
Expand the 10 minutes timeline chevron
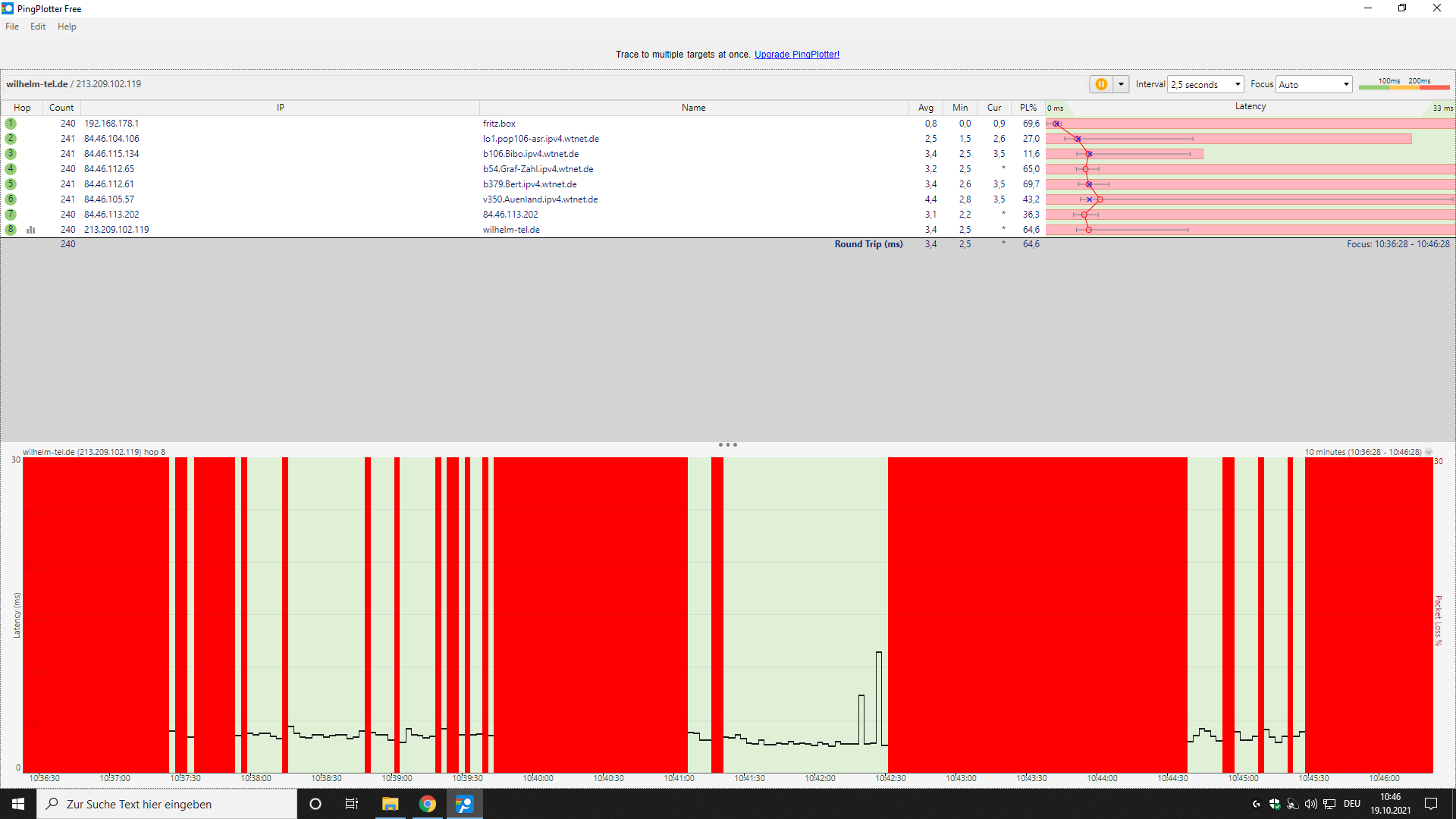point(1429,452)
